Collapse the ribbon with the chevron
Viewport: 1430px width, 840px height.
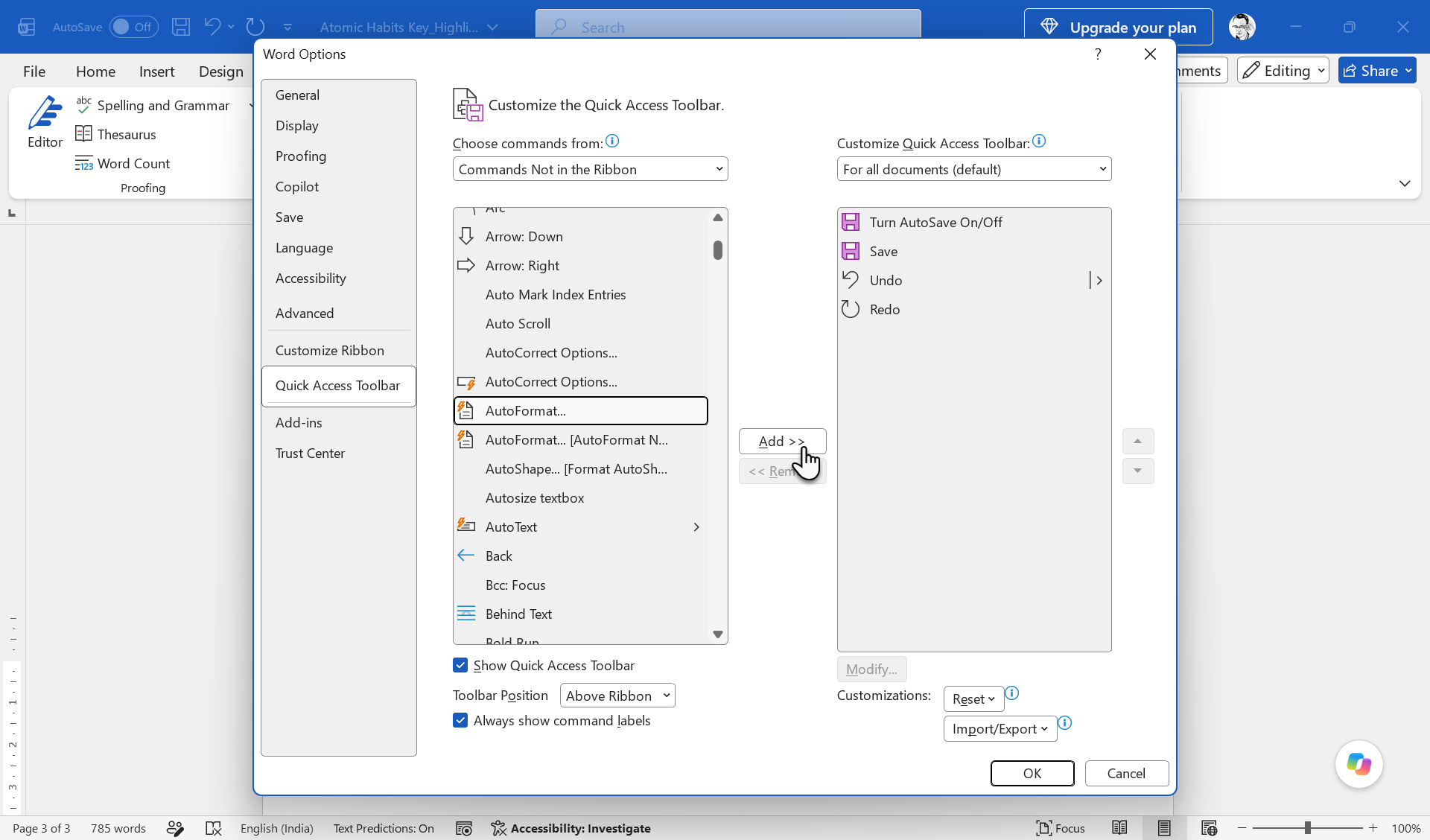pyautogui.click(x=1405, y=183)
